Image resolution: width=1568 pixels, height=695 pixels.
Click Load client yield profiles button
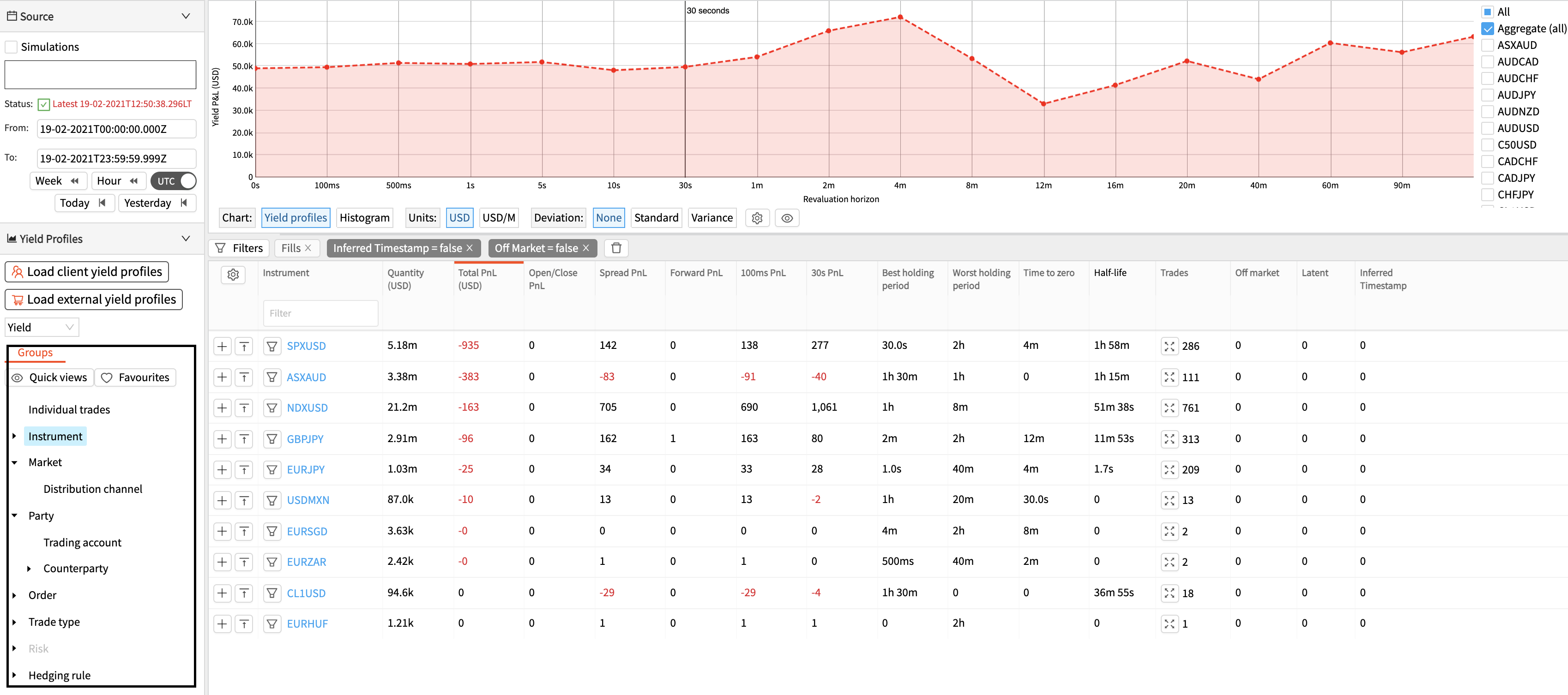tap(86, 271)
